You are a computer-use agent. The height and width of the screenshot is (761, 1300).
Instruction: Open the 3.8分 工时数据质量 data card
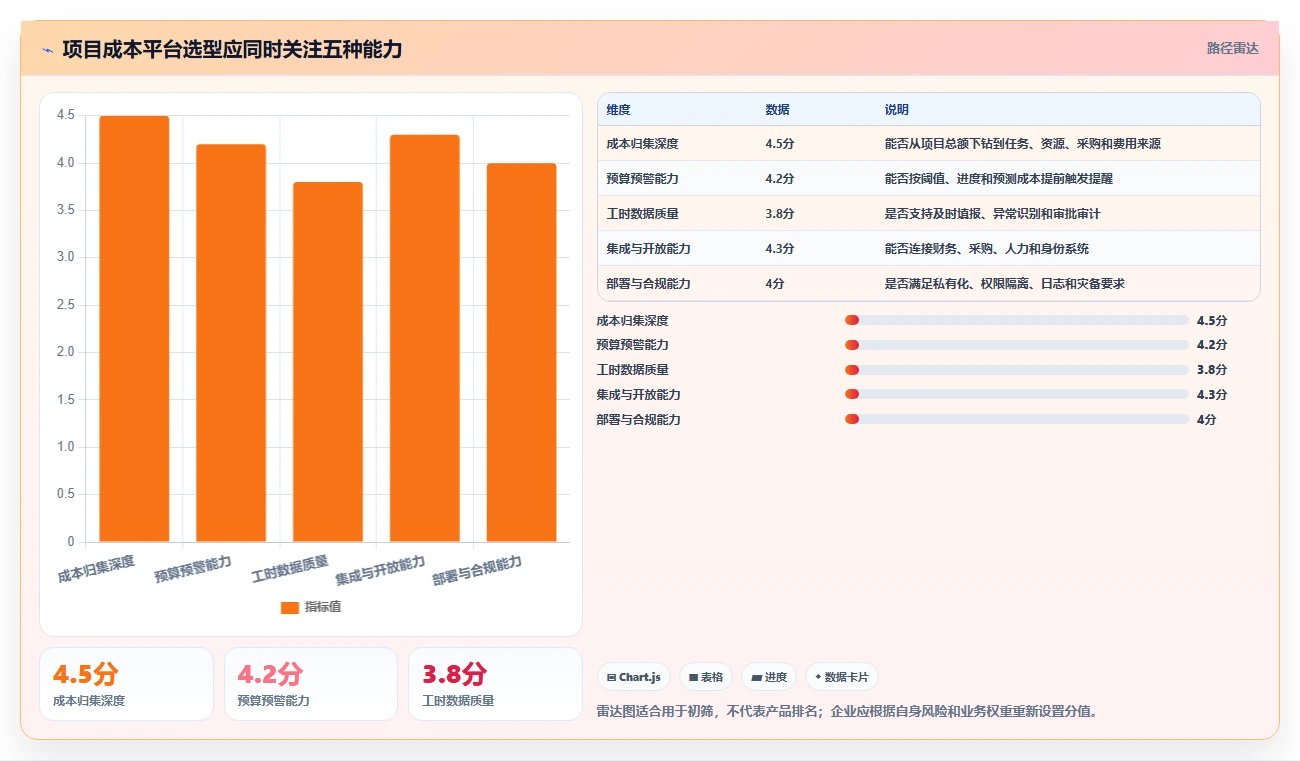click(x=495, y=684)
